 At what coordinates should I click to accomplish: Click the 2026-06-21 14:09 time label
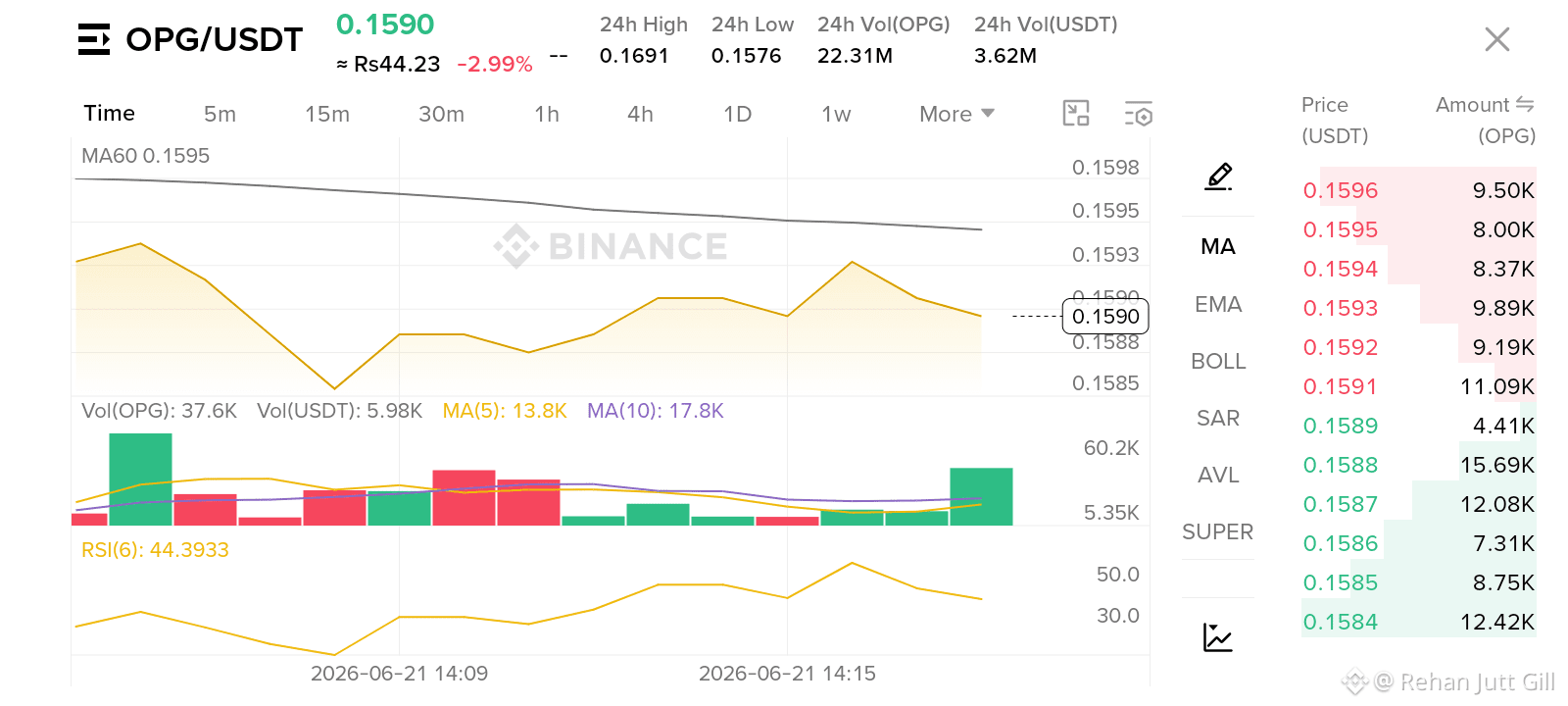coord(399,674)
